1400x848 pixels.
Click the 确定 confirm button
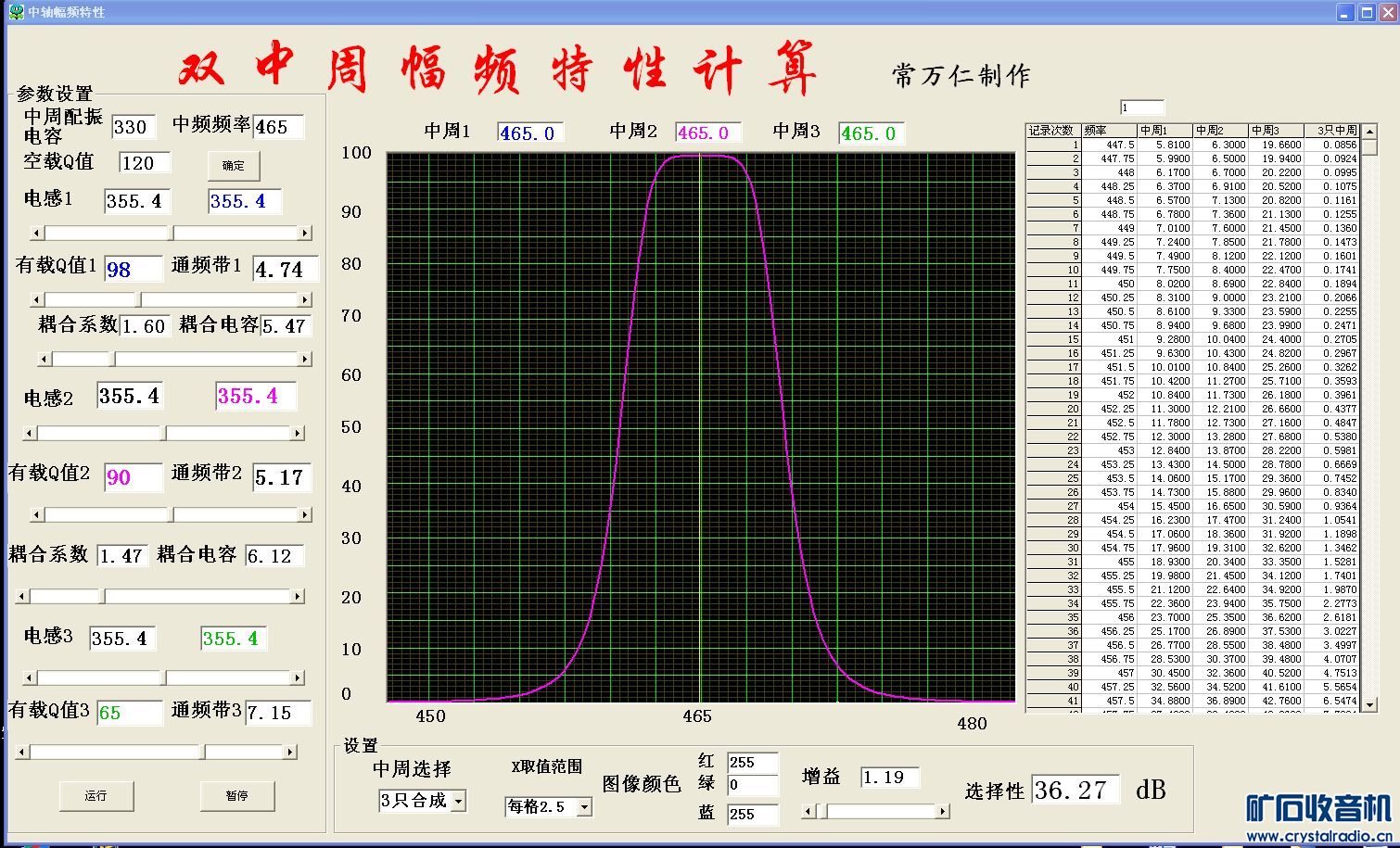[234, 166]
